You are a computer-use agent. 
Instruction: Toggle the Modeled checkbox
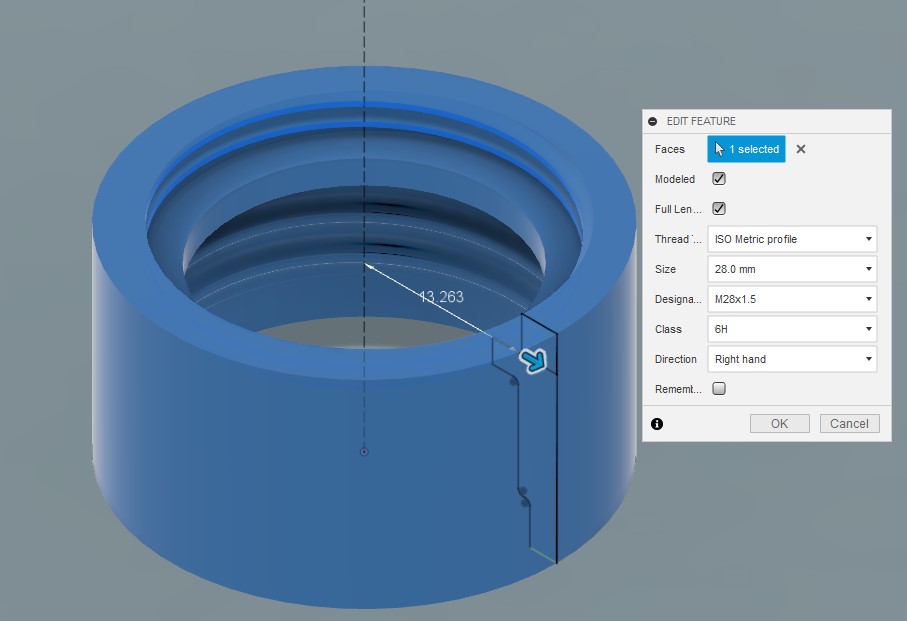tap(718, 179)
